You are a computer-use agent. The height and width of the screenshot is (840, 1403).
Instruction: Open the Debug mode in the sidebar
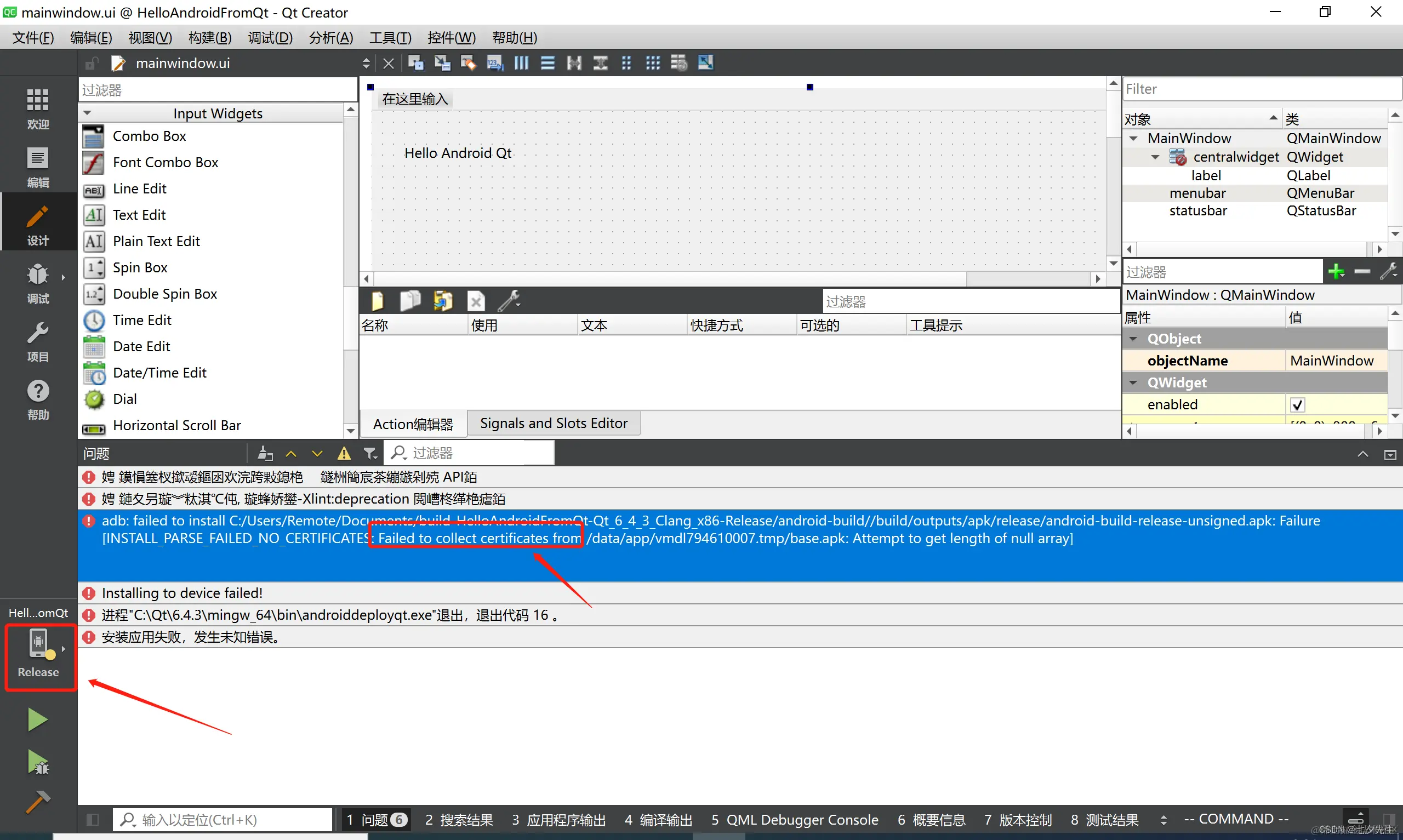[37, 283]
